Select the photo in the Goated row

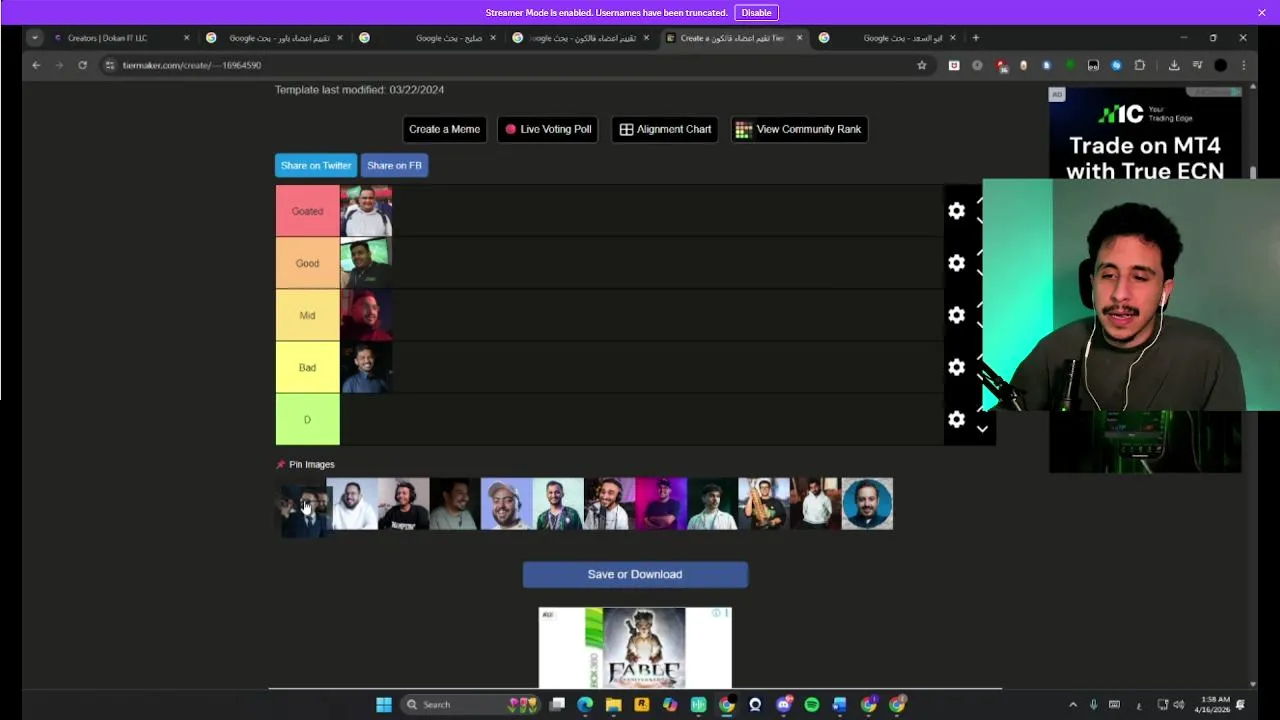point(366,211)
